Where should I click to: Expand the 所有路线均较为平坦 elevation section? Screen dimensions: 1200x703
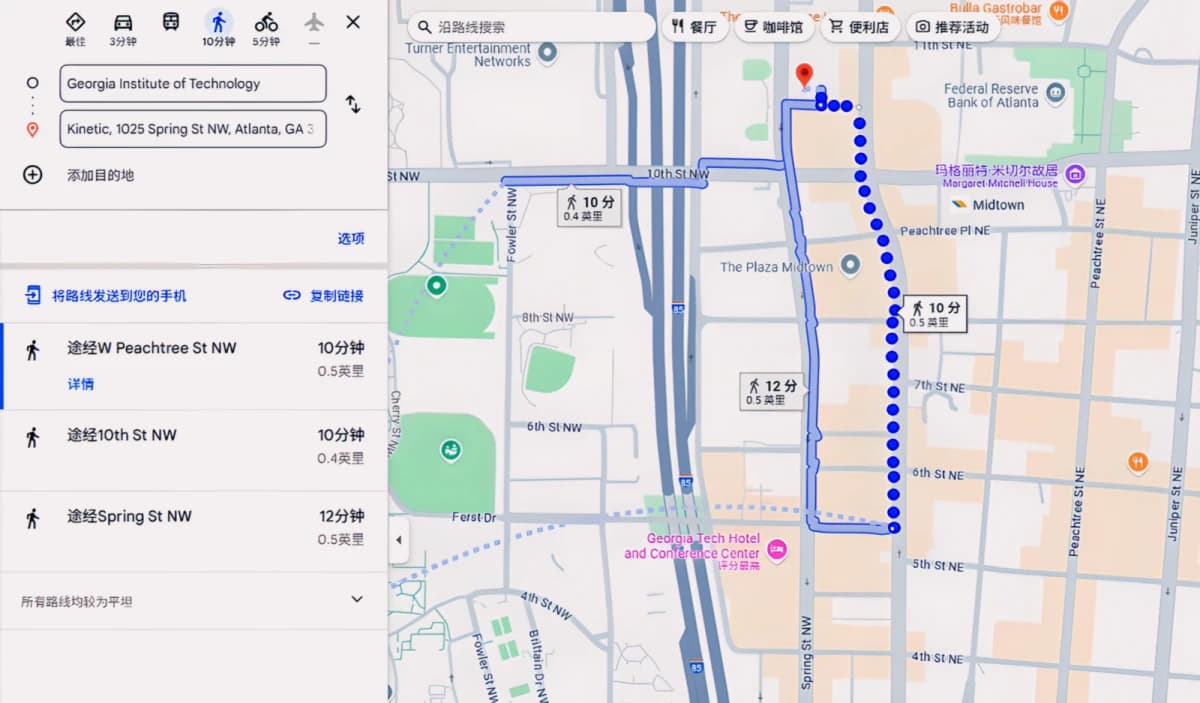coord(357,600)
